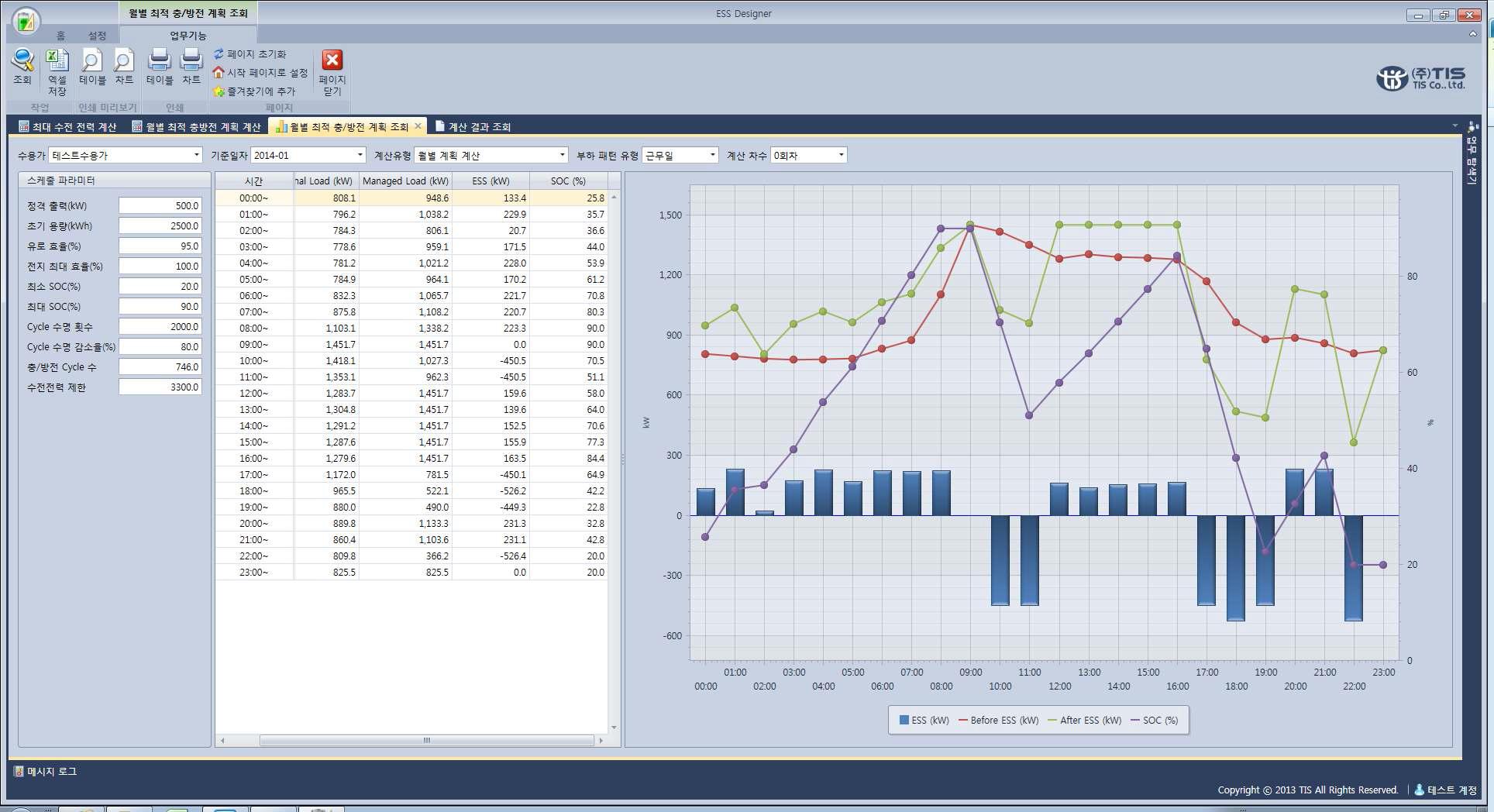Toggle Before ESS (kW) legend entry

998,720
